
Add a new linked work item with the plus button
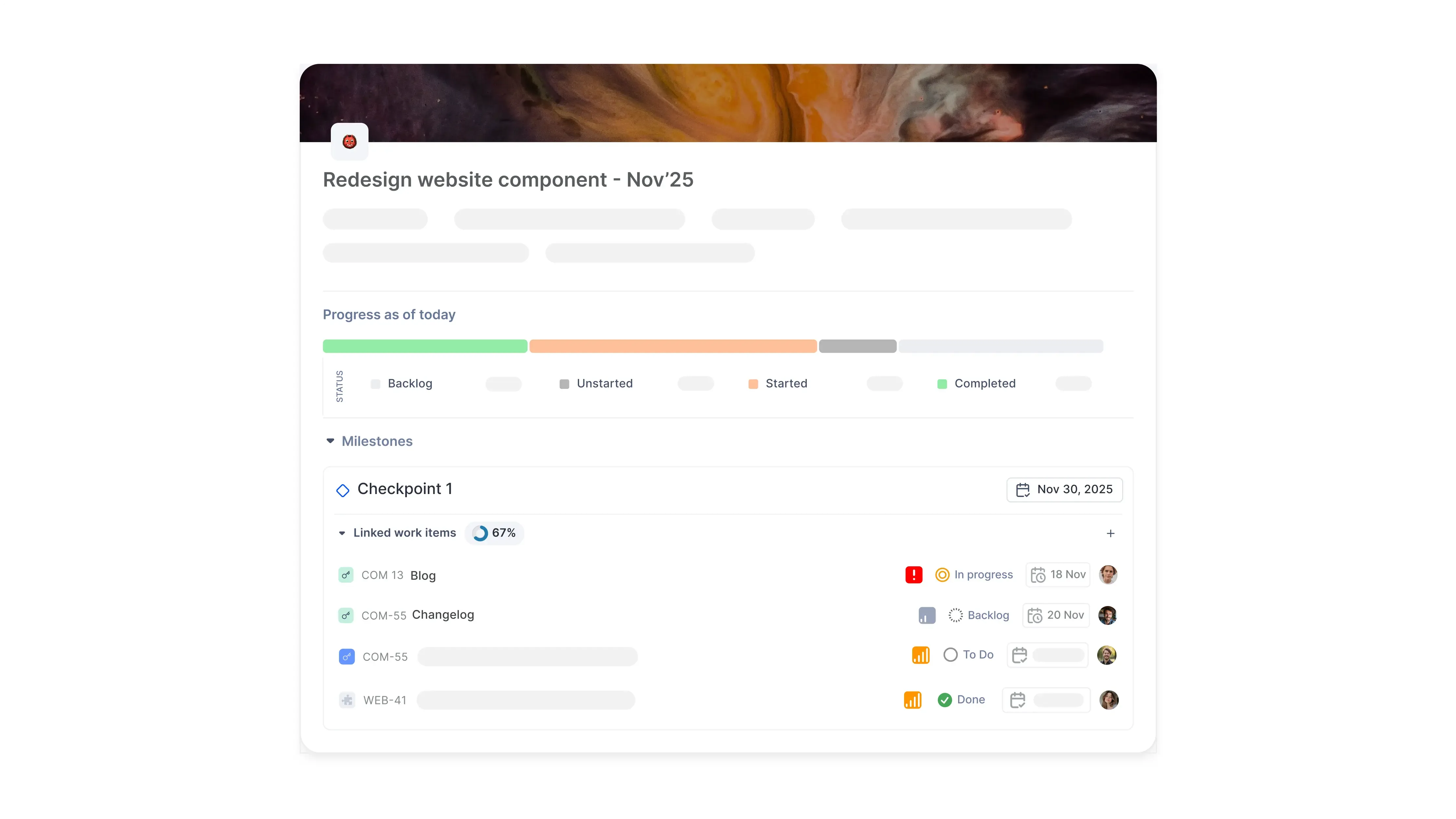pyautogui.click(x=1110, y=533)
